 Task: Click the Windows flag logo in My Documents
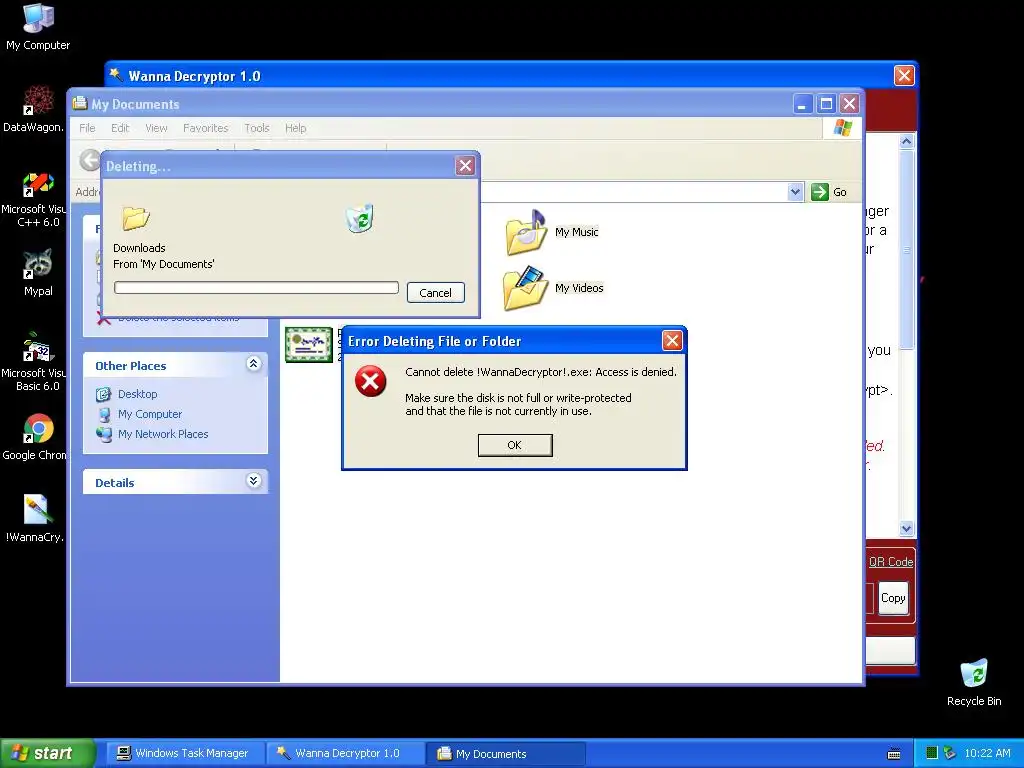(x=842, y=128)
